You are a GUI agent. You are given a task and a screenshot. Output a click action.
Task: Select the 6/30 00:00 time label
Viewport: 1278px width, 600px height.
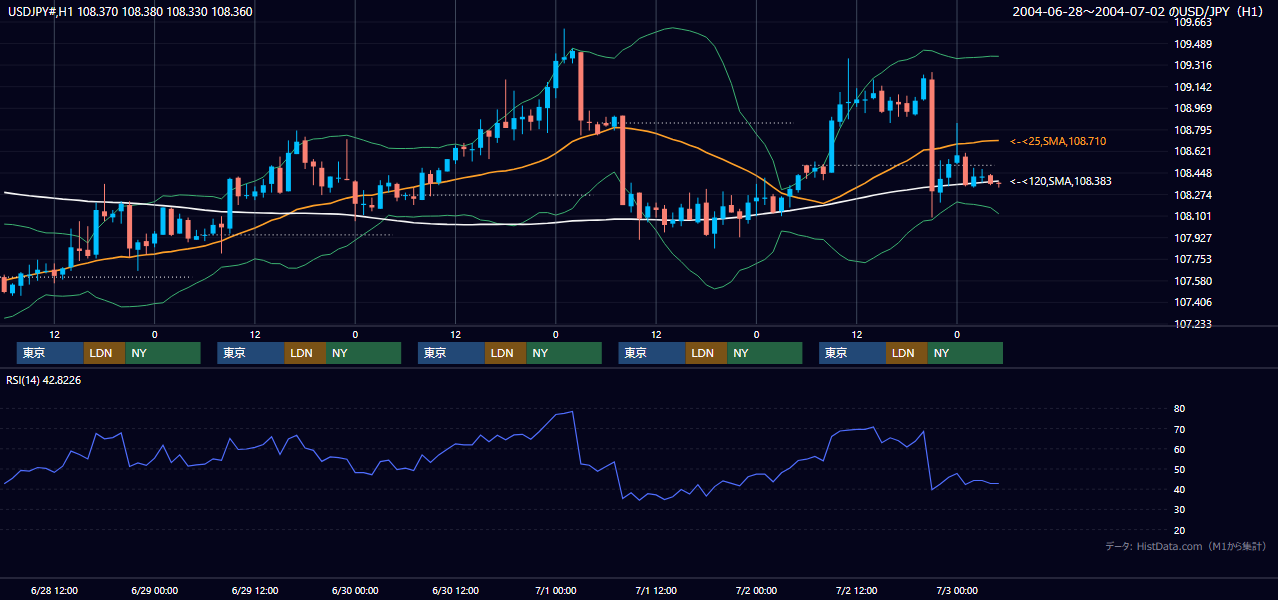[355, 590]
